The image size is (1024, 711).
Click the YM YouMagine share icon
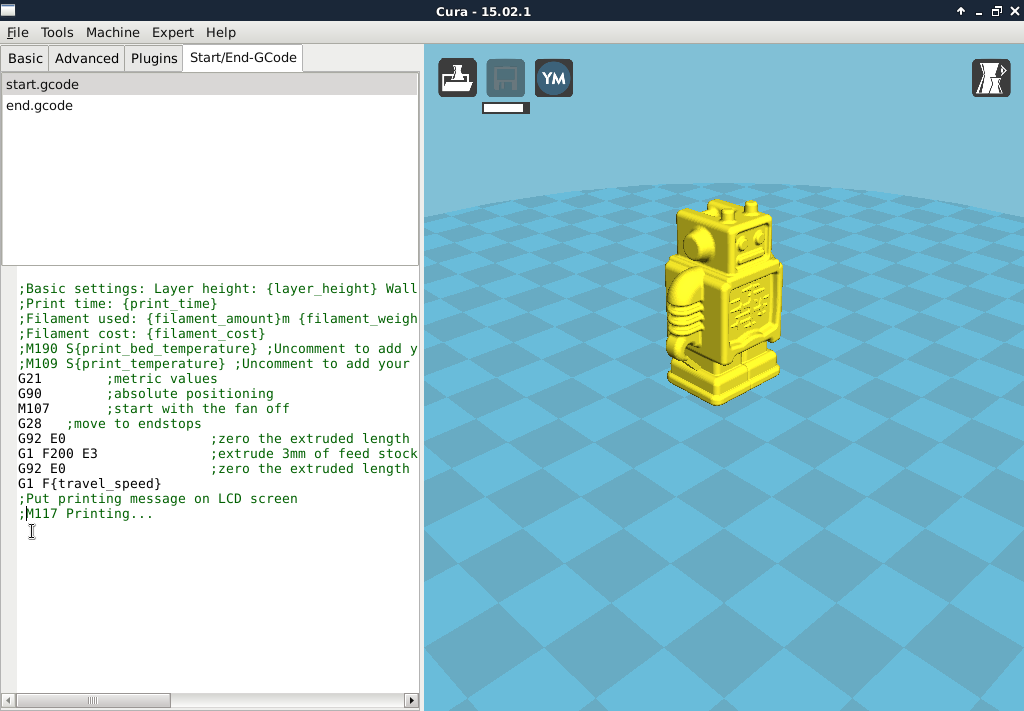coord(554,78)
